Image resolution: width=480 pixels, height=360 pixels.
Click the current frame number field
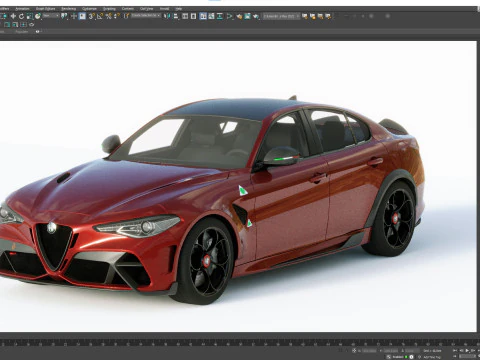click(x=467, y=356)
